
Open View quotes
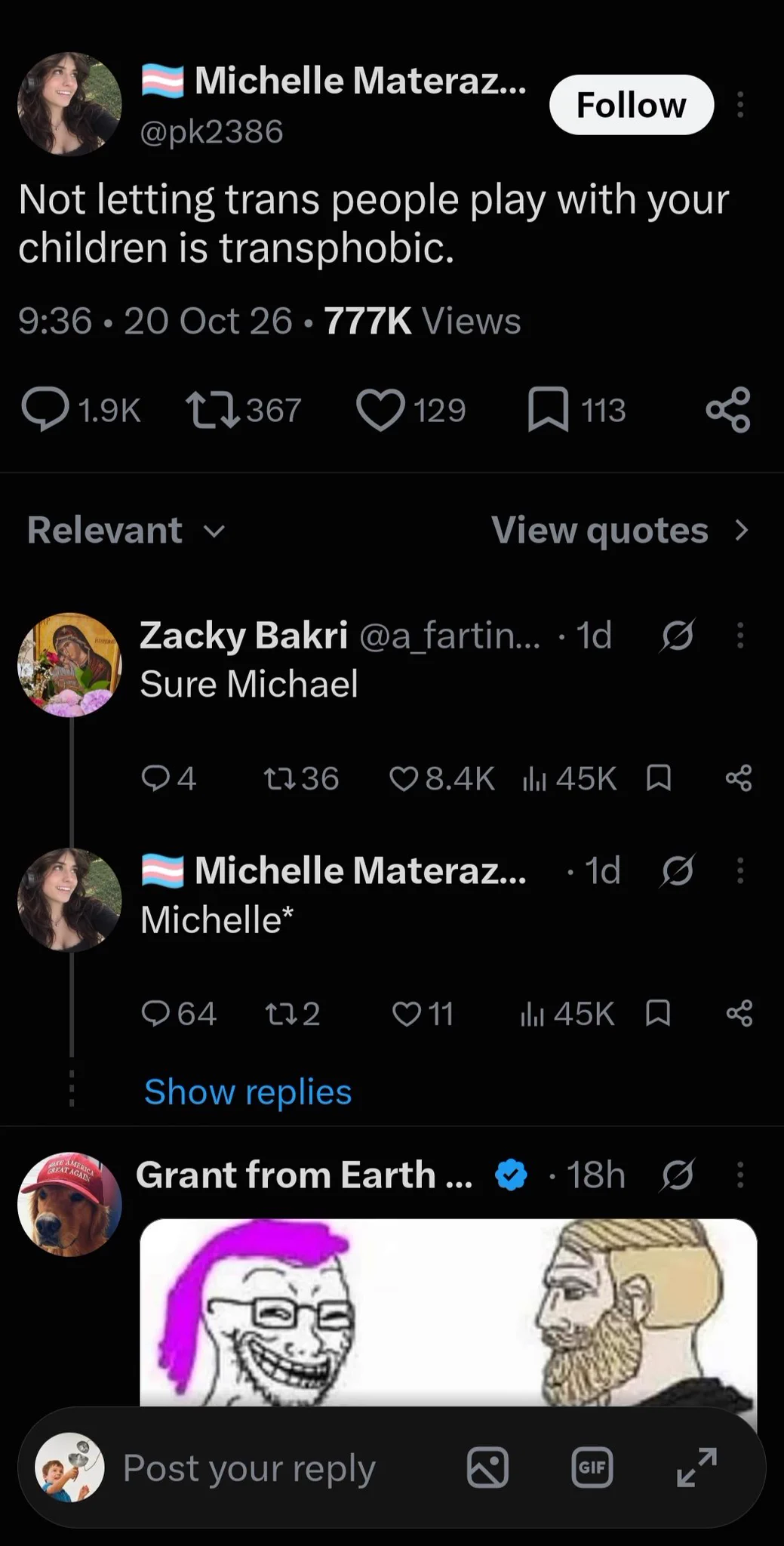(x=620, y=530)
